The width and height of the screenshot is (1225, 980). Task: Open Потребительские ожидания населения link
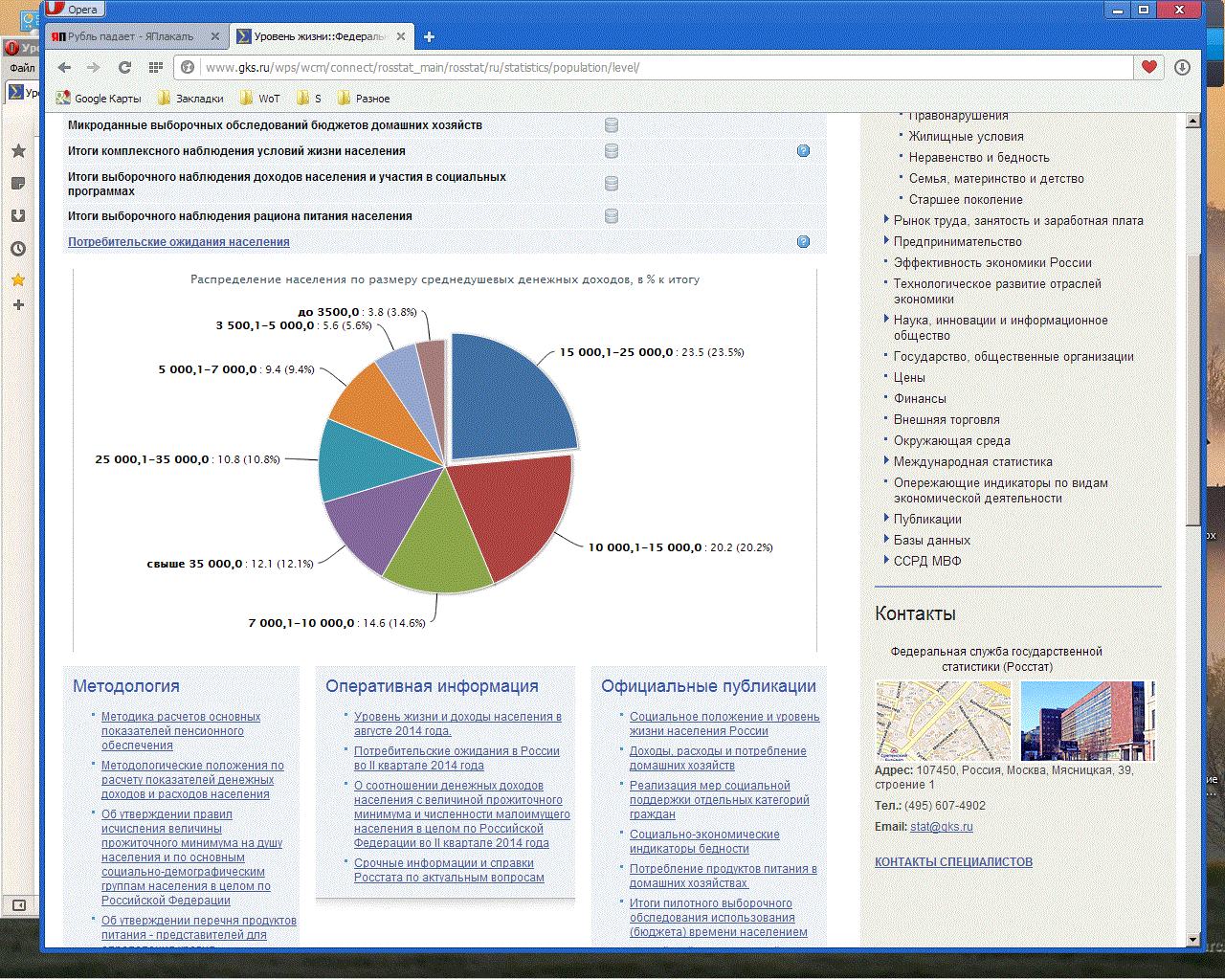click(178, 242)
